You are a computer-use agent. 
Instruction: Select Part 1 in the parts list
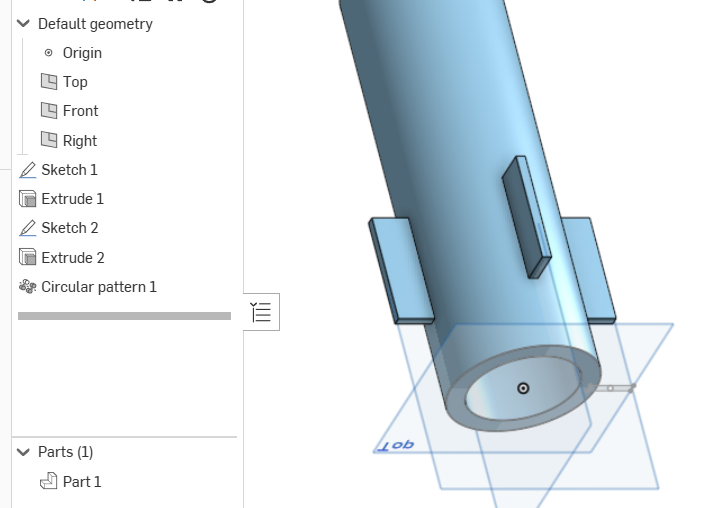pos(82,481)
